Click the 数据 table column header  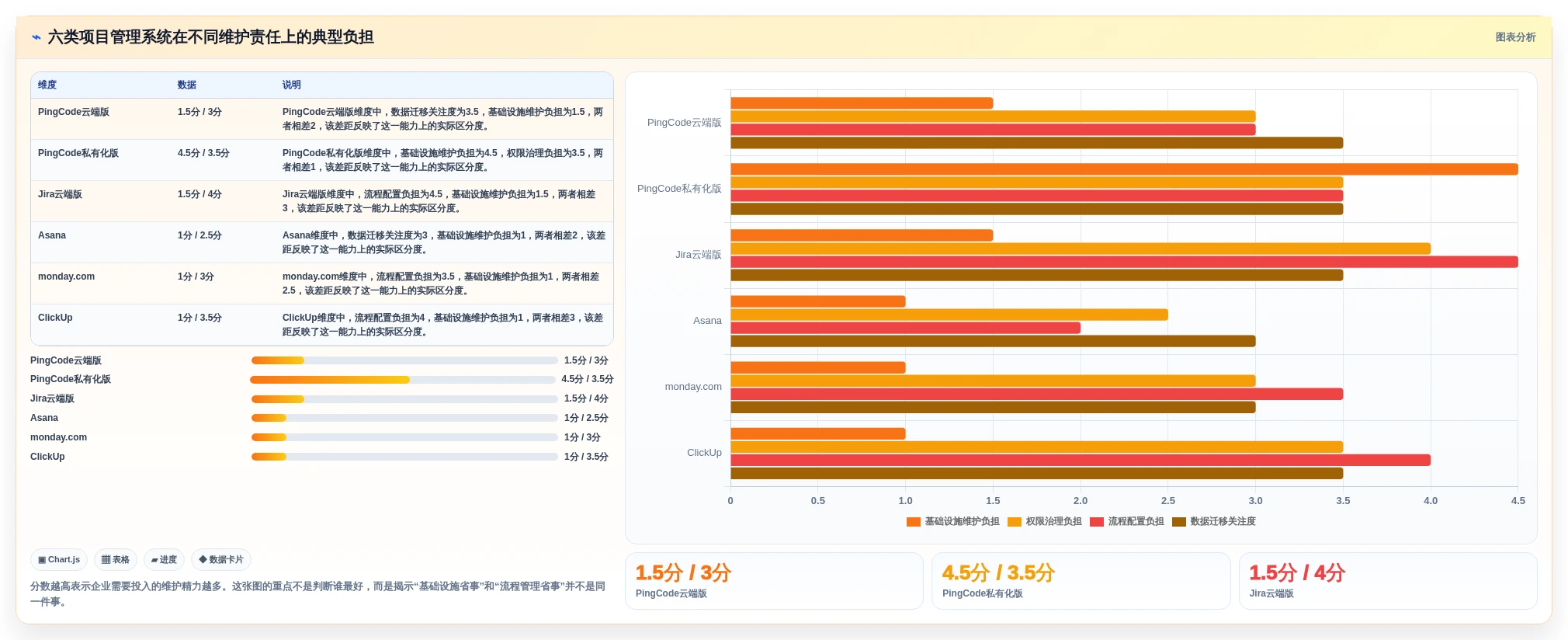coord(187,85)
